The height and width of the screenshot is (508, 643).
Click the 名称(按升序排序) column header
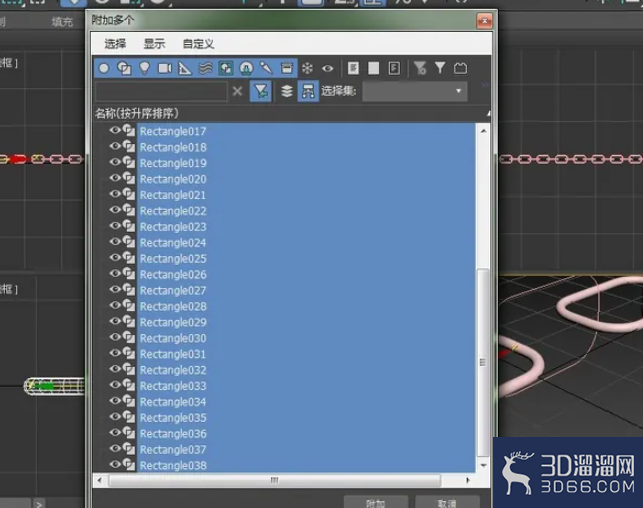pos(290,114)
